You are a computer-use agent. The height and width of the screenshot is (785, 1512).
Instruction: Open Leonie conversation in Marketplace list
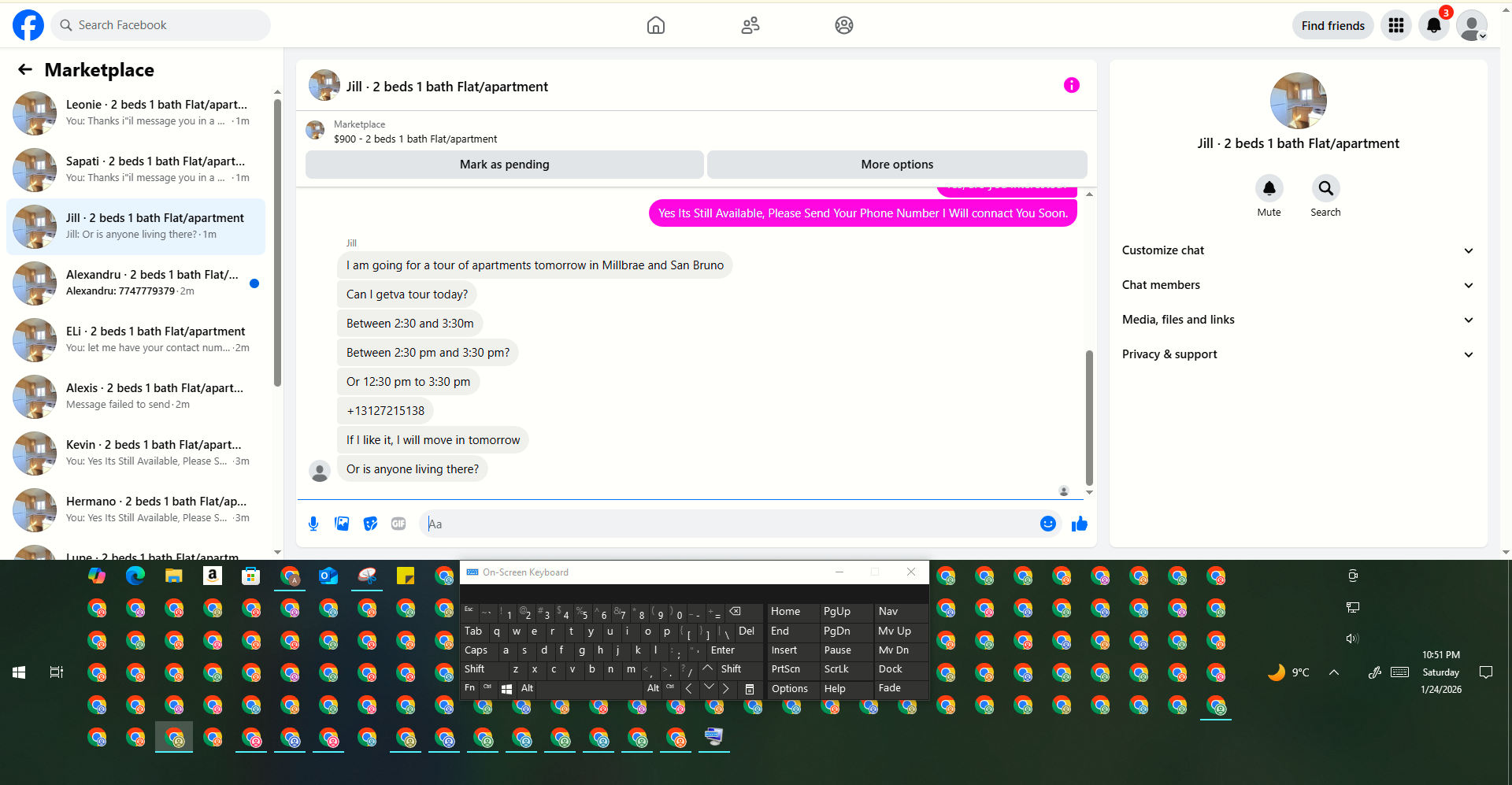pos(135,113)
